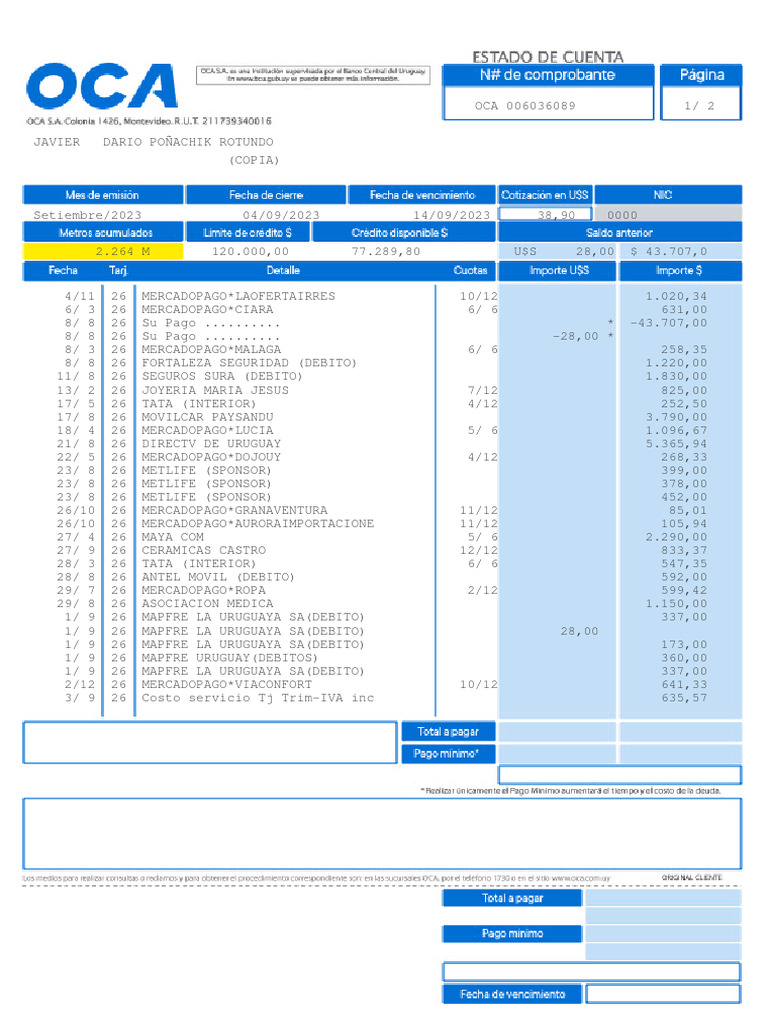Select the comprobante number OCA 006036089

[x=525, y=106]
